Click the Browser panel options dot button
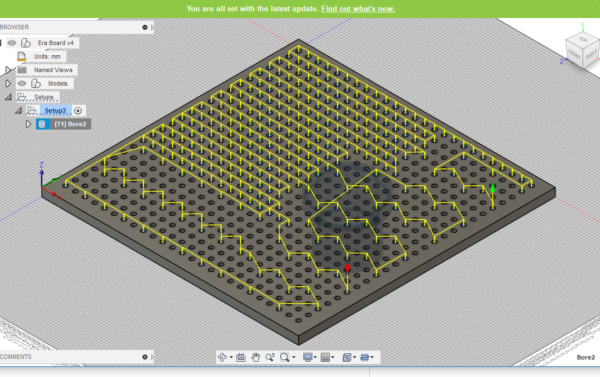 (x=145, y=27)
